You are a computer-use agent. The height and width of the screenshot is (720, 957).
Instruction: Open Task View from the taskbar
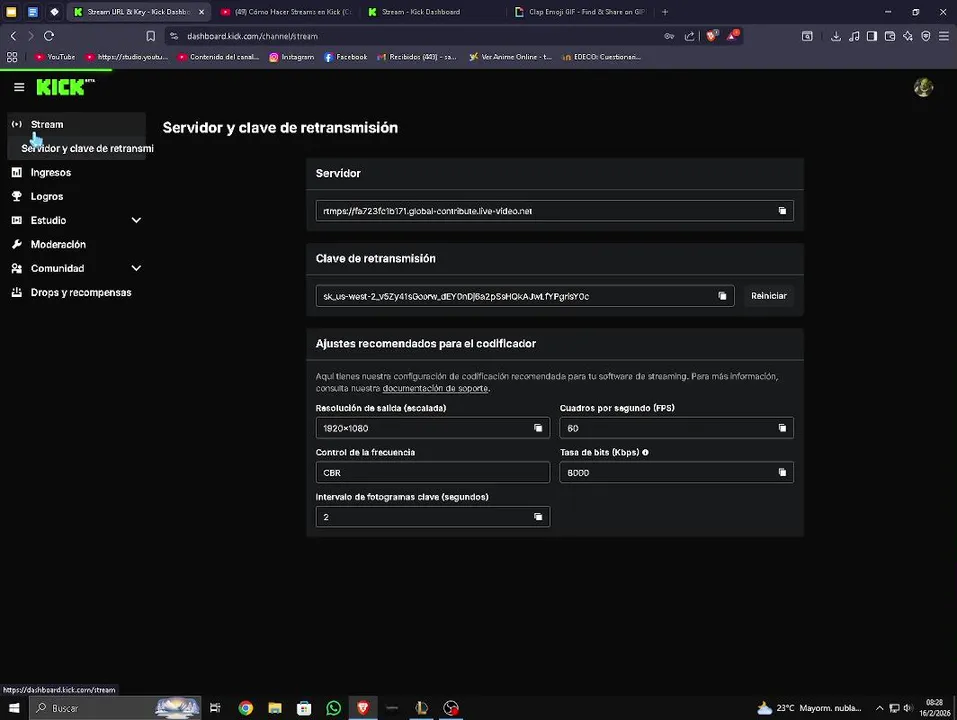coord(215,708)
